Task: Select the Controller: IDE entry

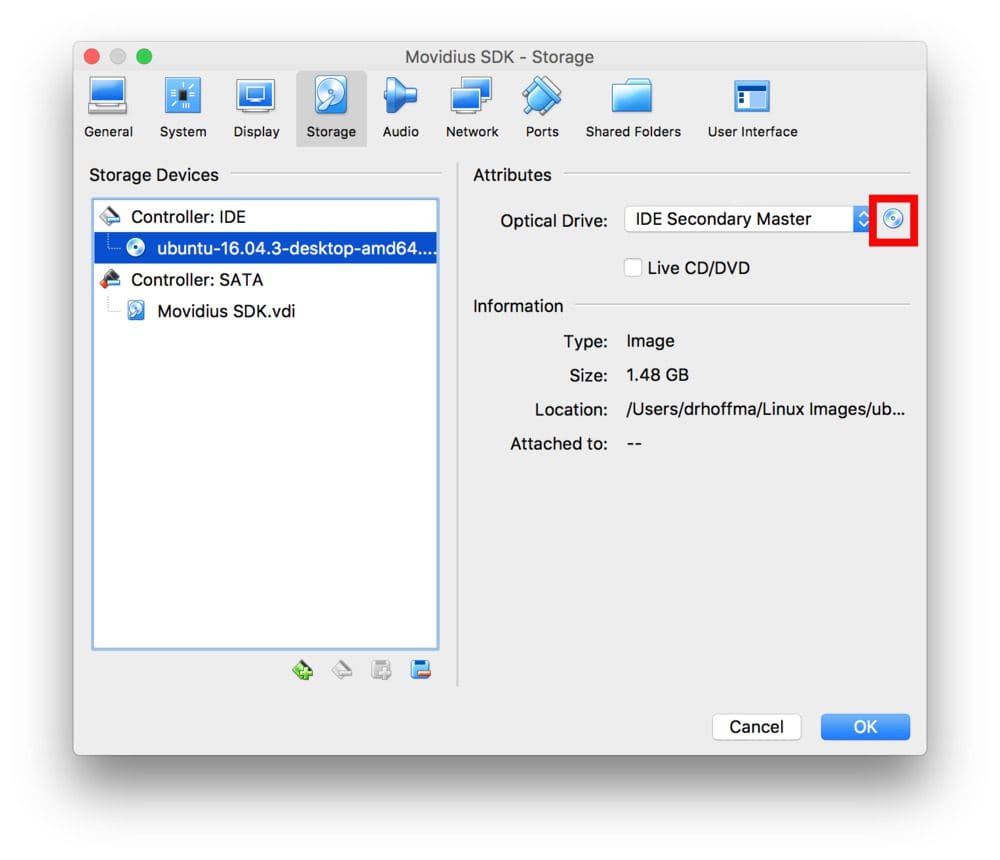Action: point(189,216)
